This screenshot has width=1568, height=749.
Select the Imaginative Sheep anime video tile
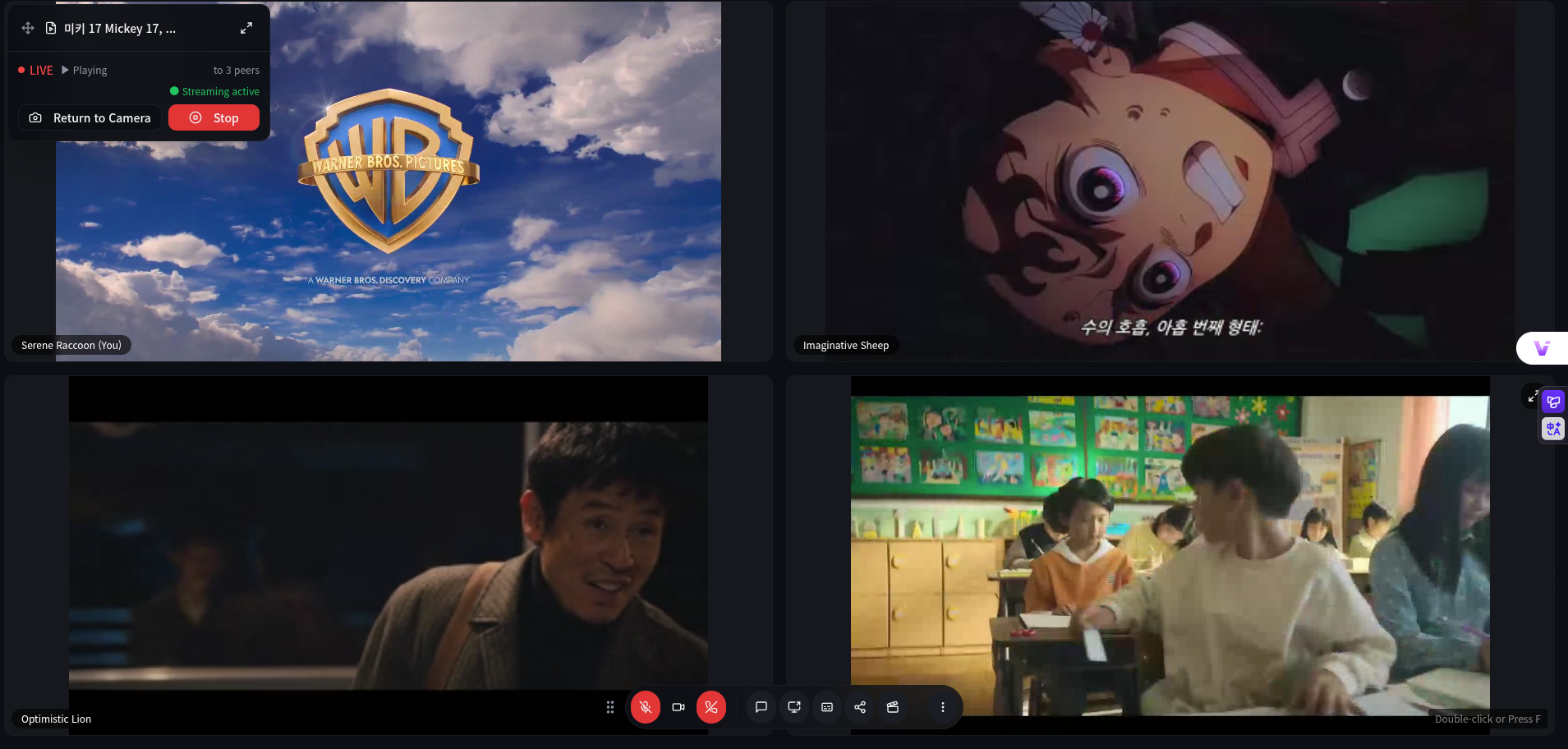click(1170, 181)
